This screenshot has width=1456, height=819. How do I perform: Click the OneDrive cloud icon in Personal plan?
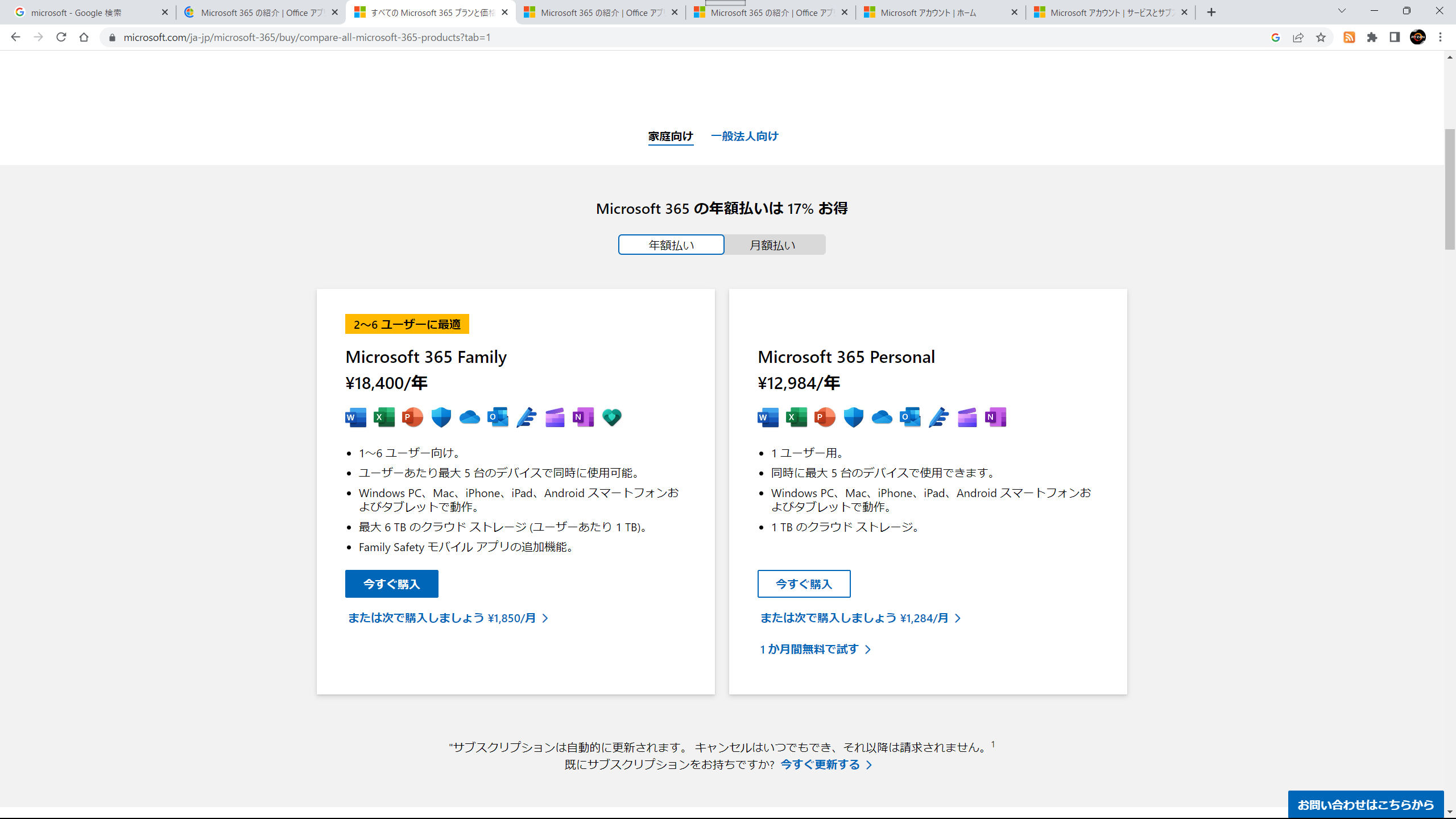pos(882,417)
